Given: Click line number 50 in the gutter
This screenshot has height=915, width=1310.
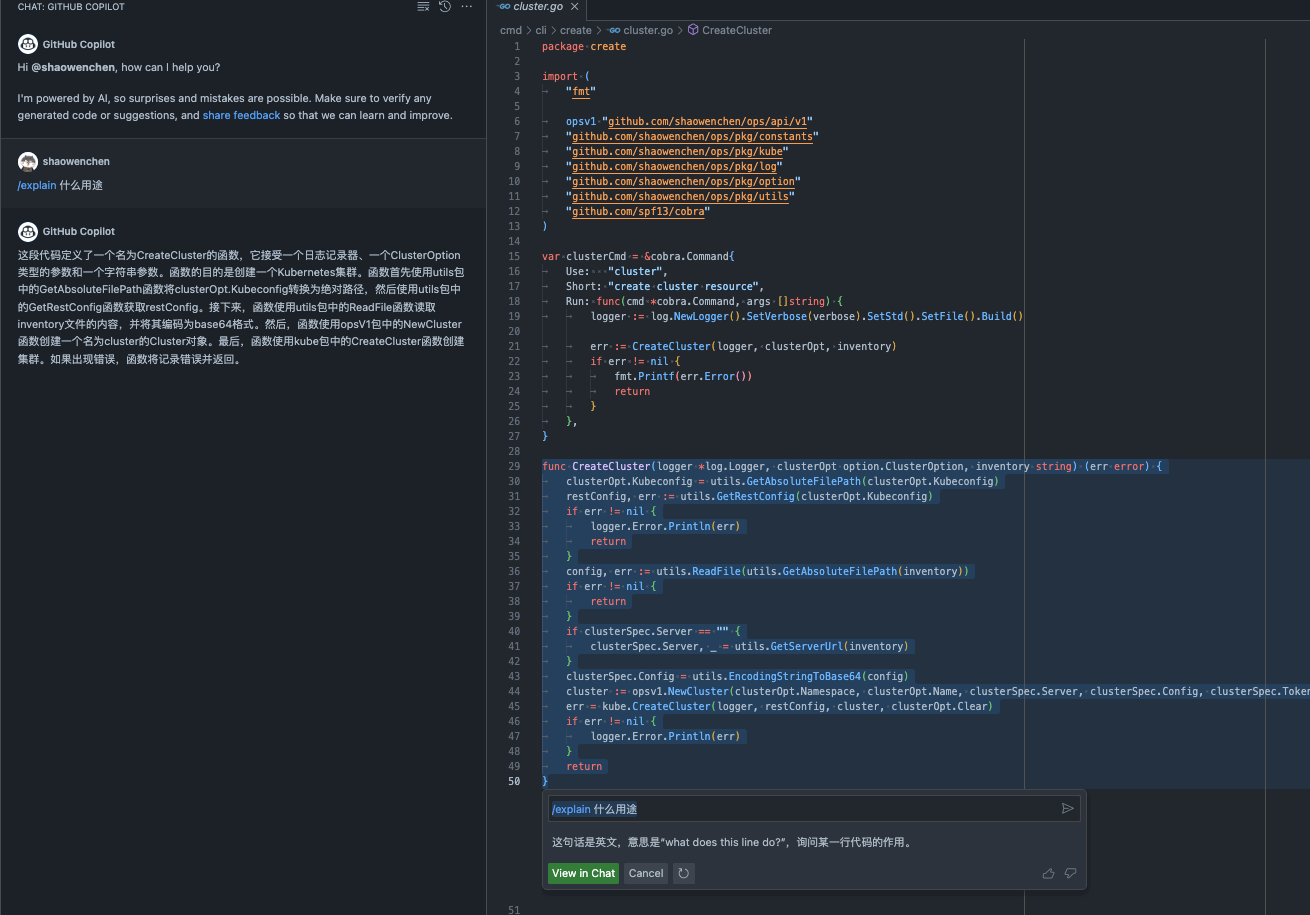Looking at the screenshot, I should 514,781.
